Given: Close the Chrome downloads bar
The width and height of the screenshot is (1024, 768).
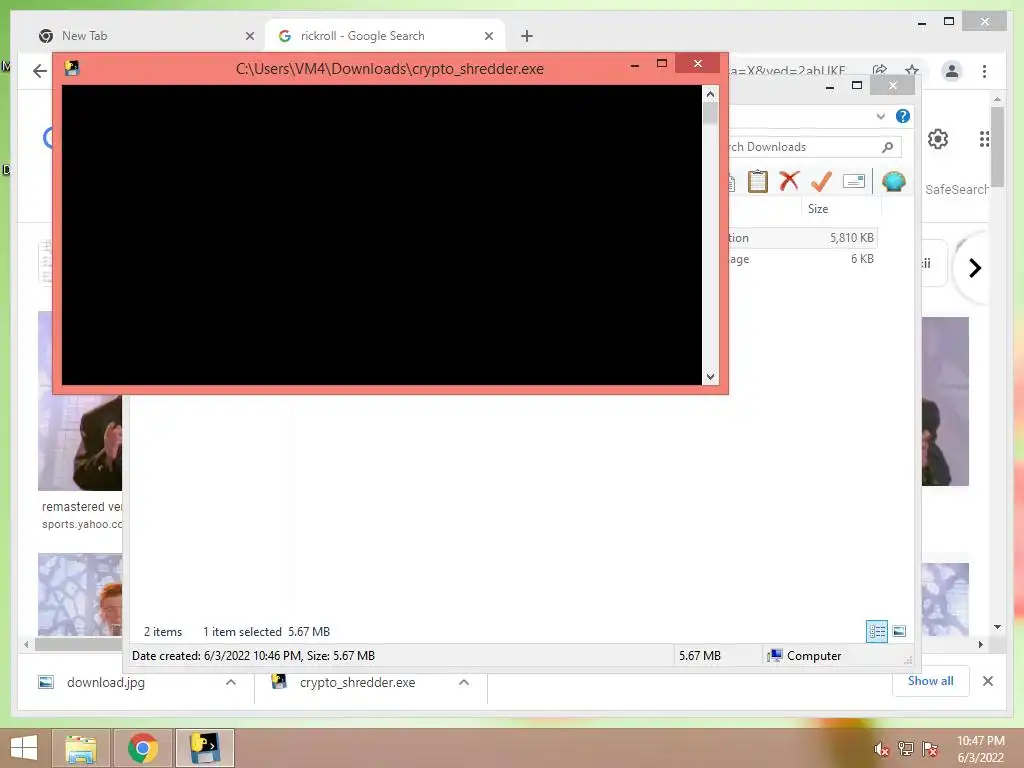Looking at the screenshot, I should click(987, 681).
